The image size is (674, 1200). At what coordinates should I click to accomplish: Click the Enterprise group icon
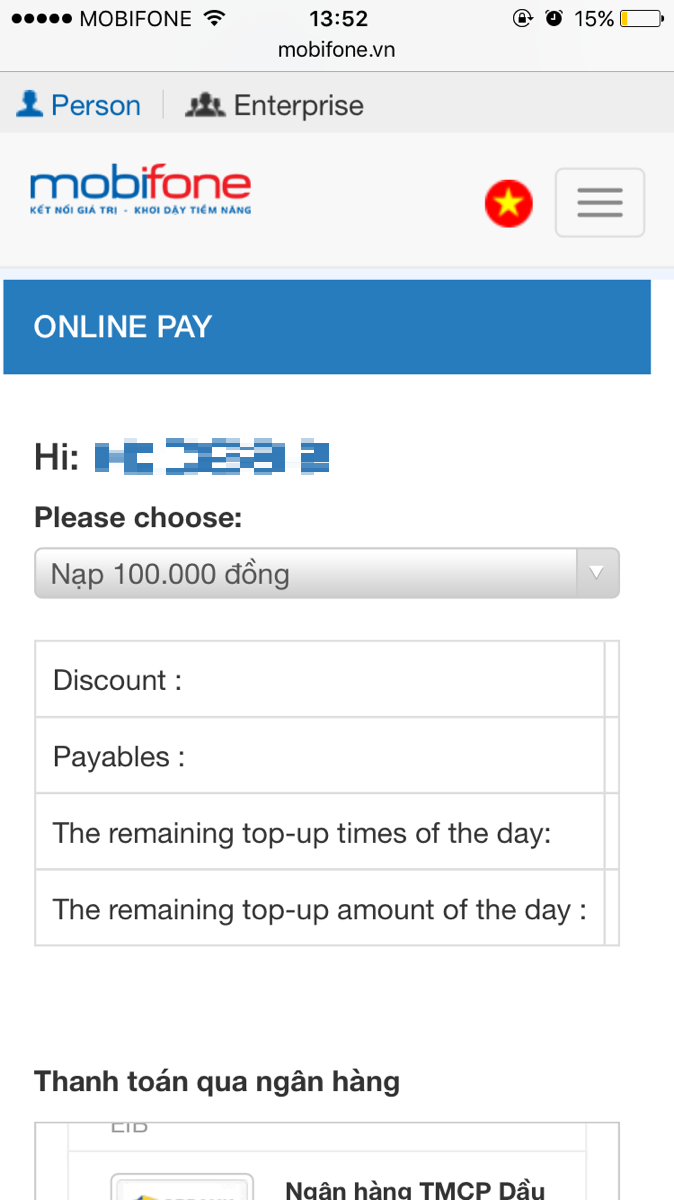coord(205,105)
